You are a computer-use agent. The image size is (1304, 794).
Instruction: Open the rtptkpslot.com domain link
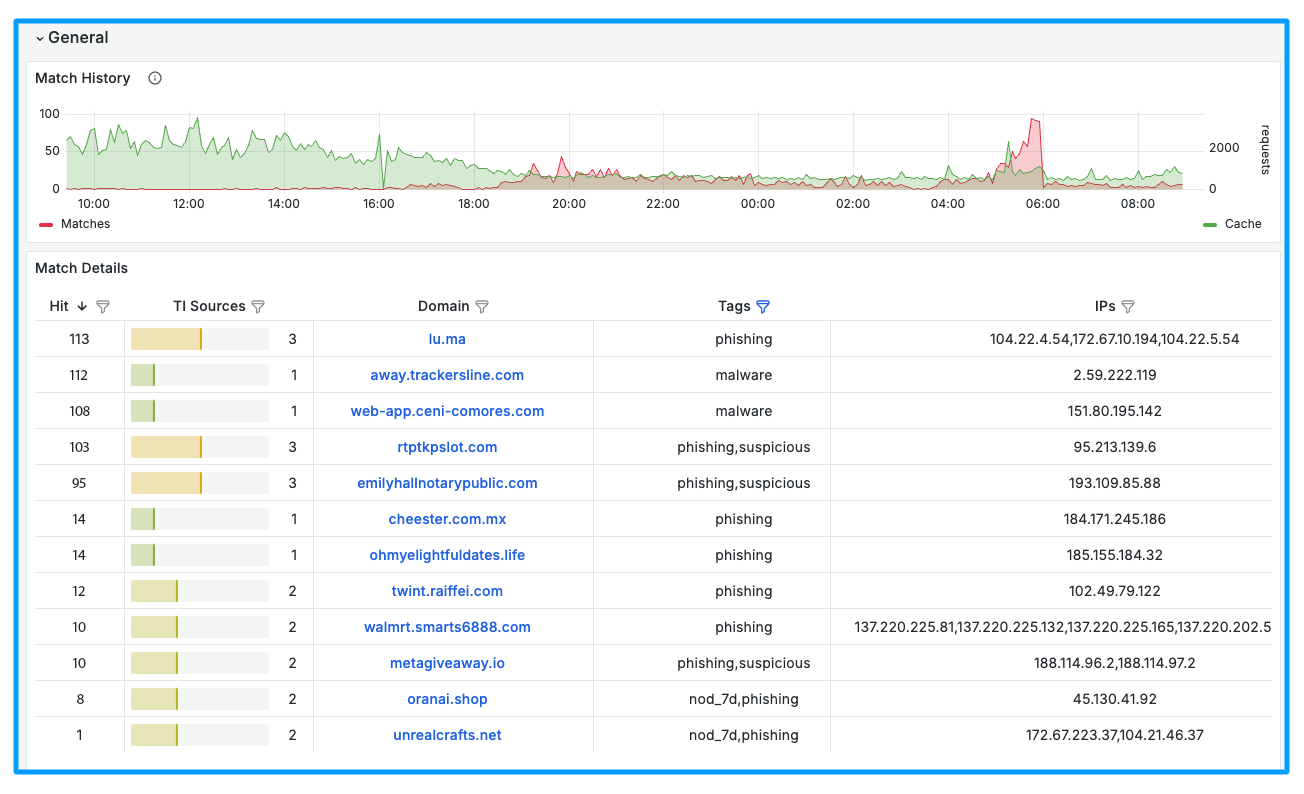447,447
